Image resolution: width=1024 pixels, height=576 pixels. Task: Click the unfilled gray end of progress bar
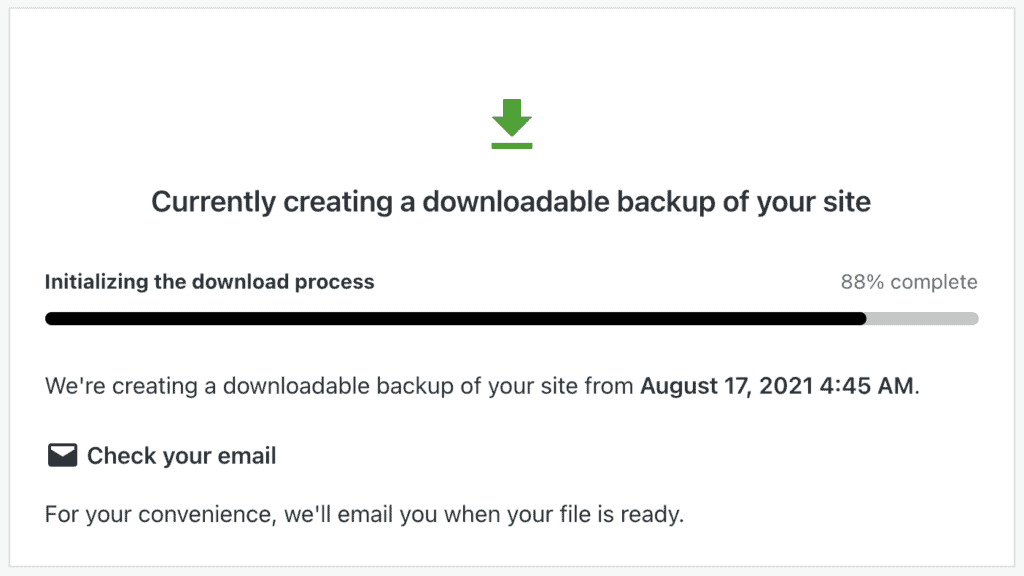coord(923,319)
